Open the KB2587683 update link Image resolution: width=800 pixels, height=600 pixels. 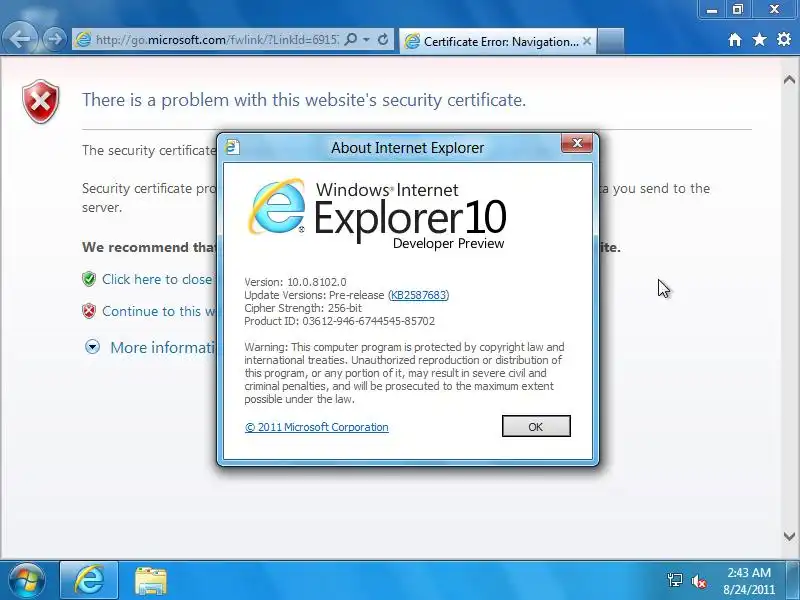click(418, 295)
